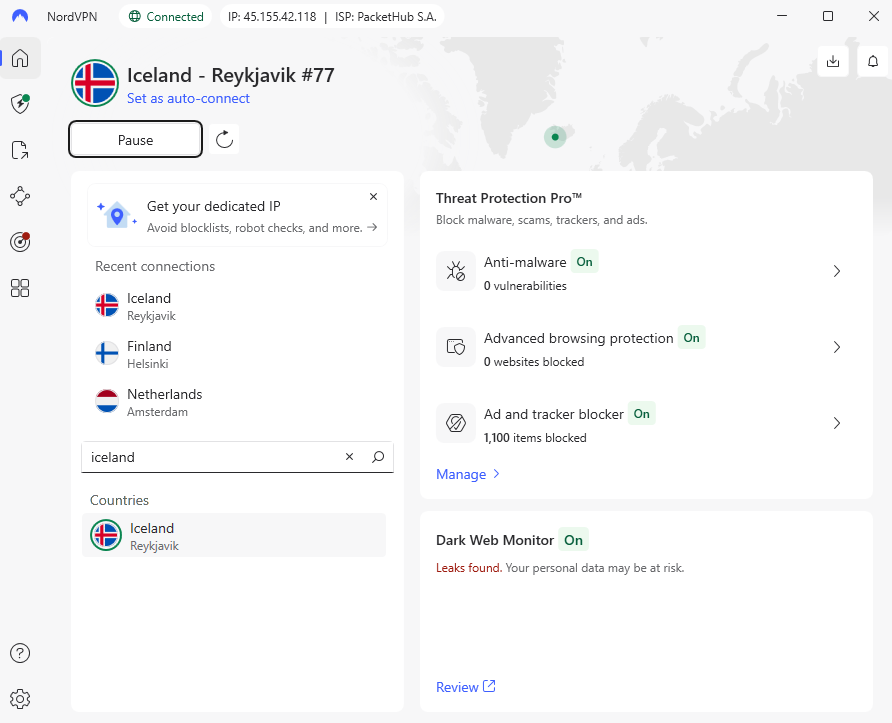Screen dimensions: 892x723
Task: Open Dark Web Monitor target icon in sidebar
Action: pyautogui.click(x=20, y=242)
